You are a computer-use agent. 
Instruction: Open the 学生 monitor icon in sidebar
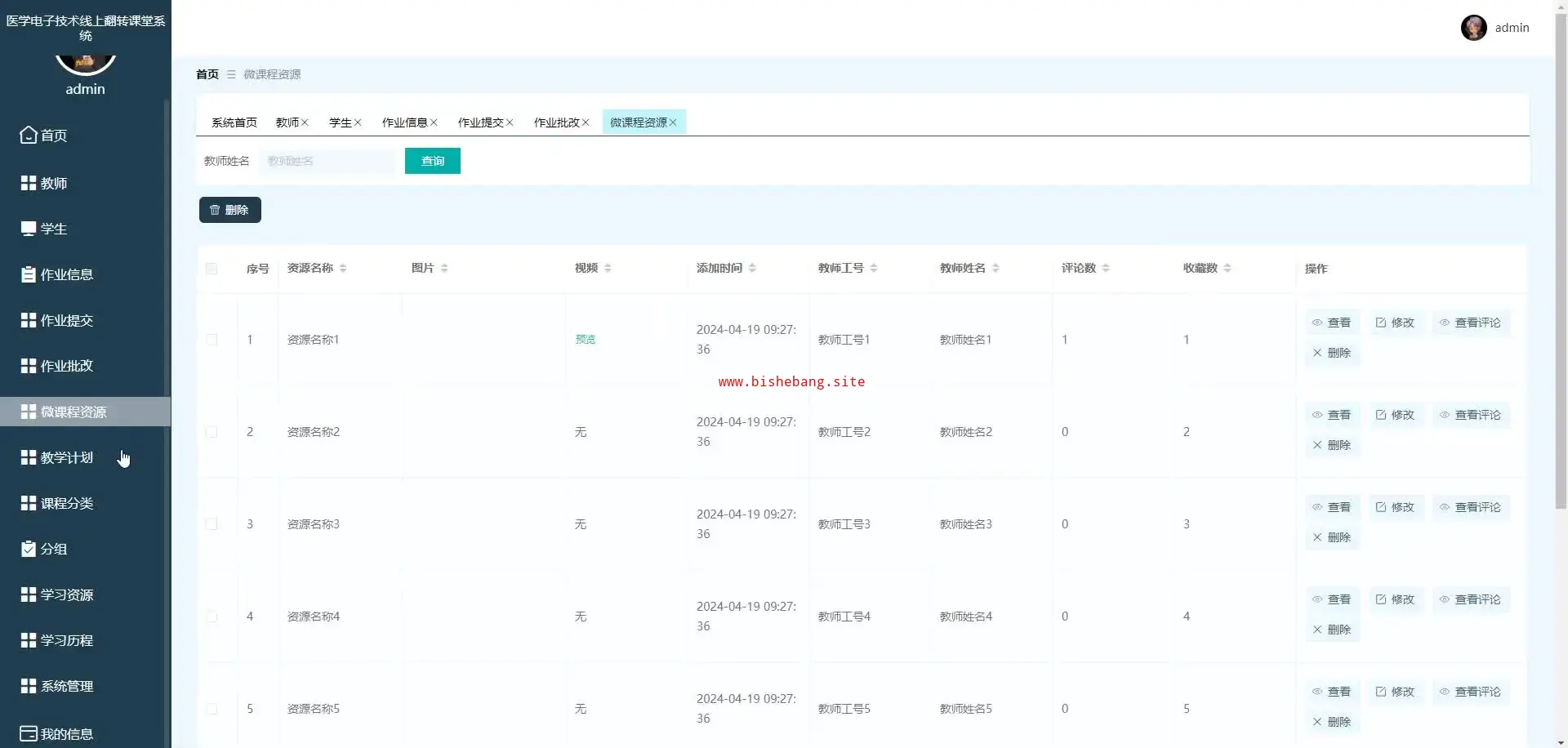[x=29, y=229]
